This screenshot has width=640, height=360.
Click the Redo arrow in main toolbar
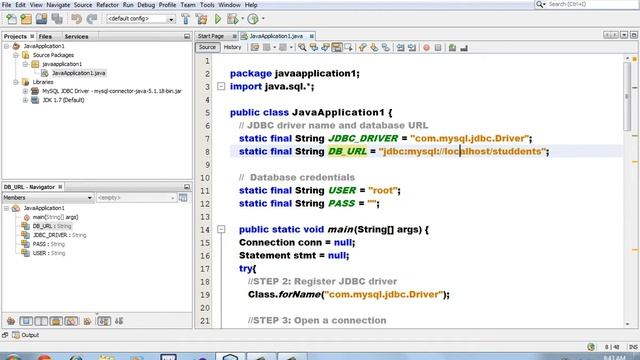pyautogui.click(x=92, y=19)
